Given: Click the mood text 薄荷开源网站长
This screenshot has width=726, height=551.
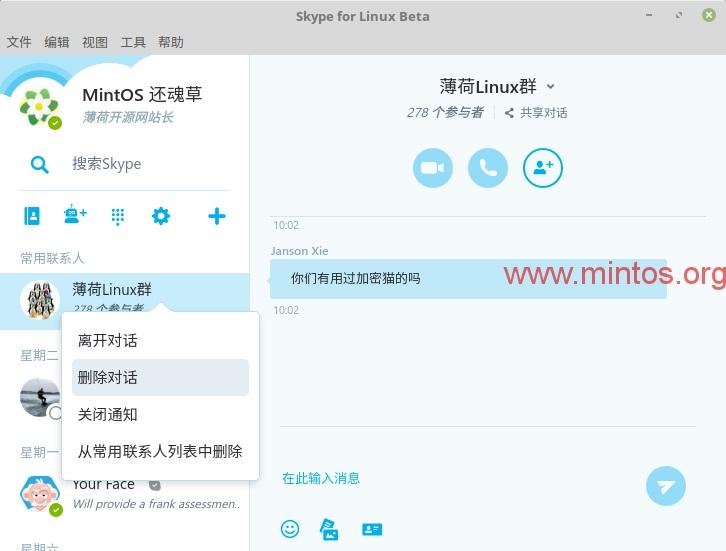Looking at the screenshot, I should [128, 117].
